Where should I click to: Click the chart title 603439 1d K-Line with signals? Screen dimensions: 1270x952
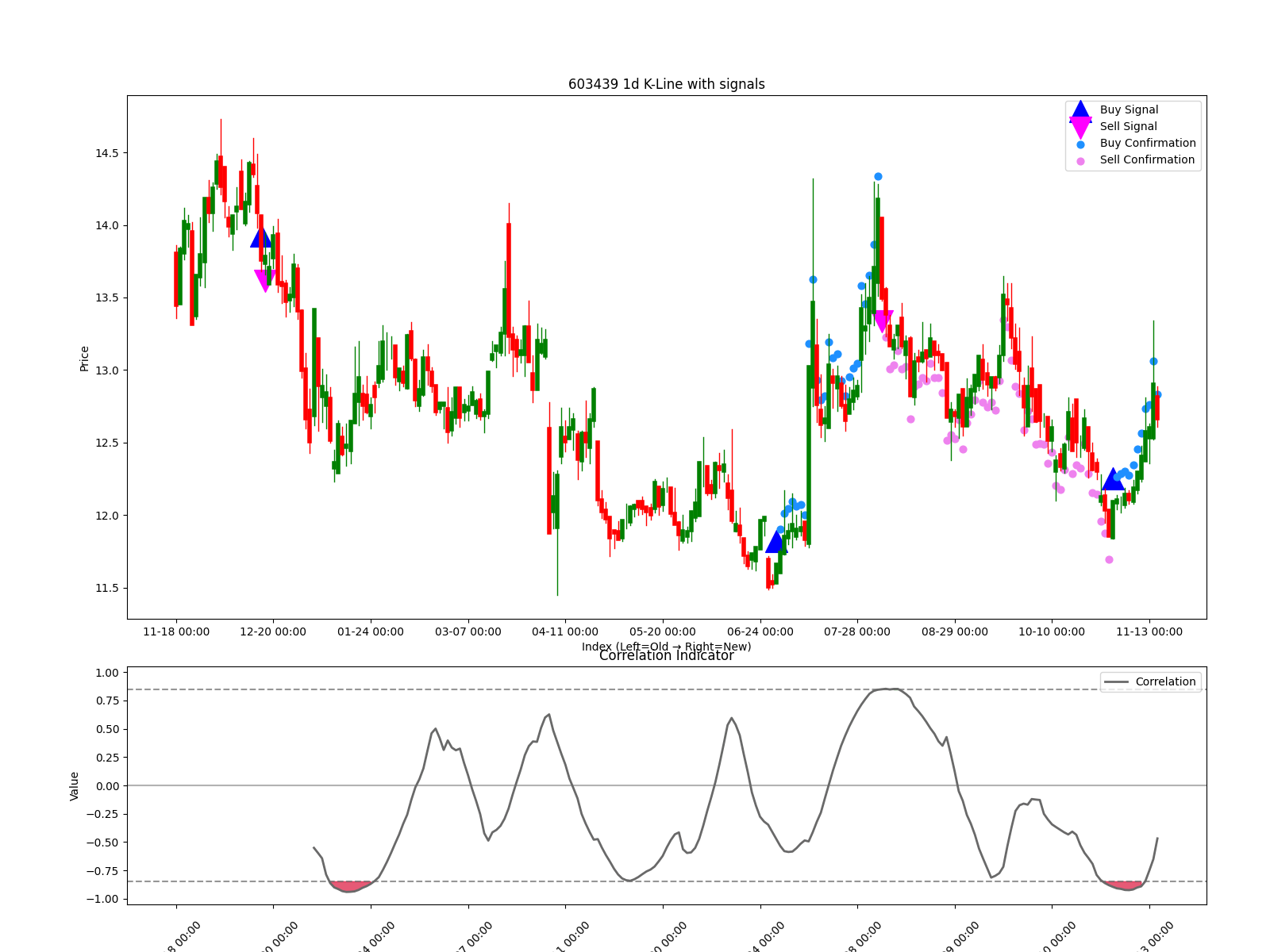coord(667,83)
